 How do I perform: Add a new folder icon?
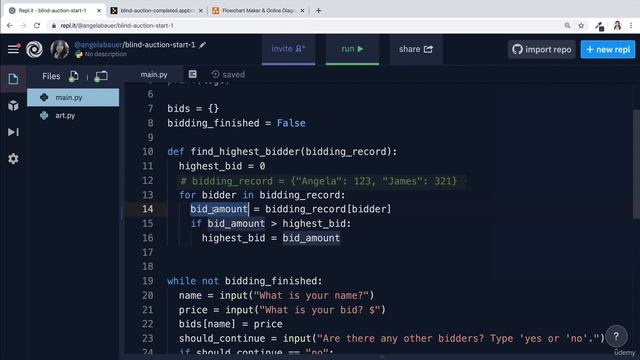click(101, 76)
